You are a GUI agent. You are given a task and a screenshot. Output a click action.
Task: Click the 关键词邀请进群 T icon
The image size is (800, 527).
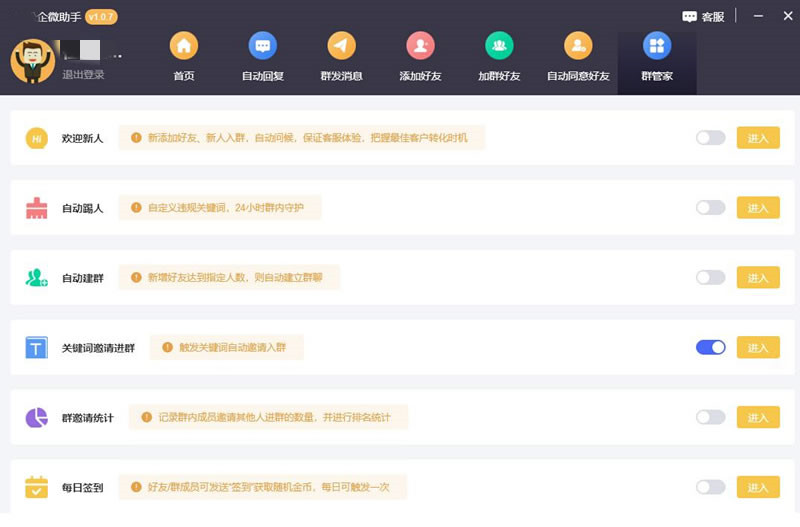(37, 348)
